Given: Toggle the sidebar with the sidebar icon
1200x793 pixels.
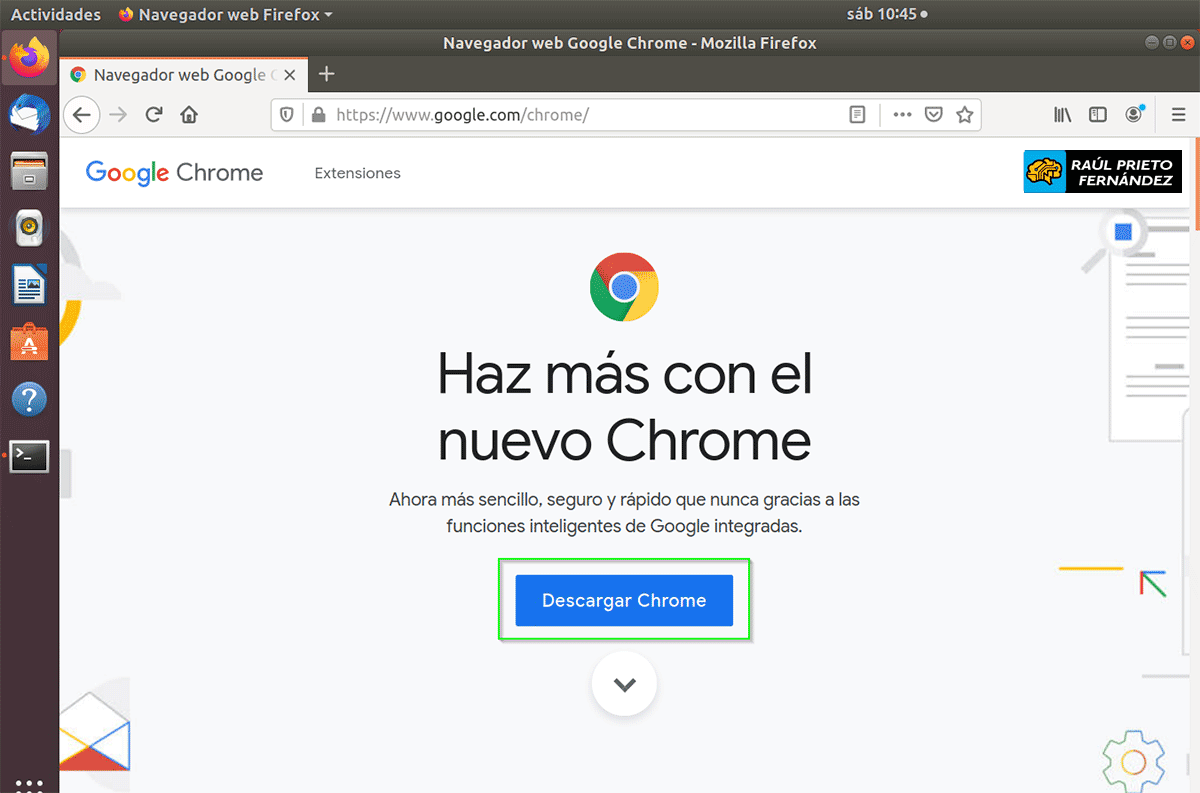Looking at the screenshot, I should tap(1097, 114).
